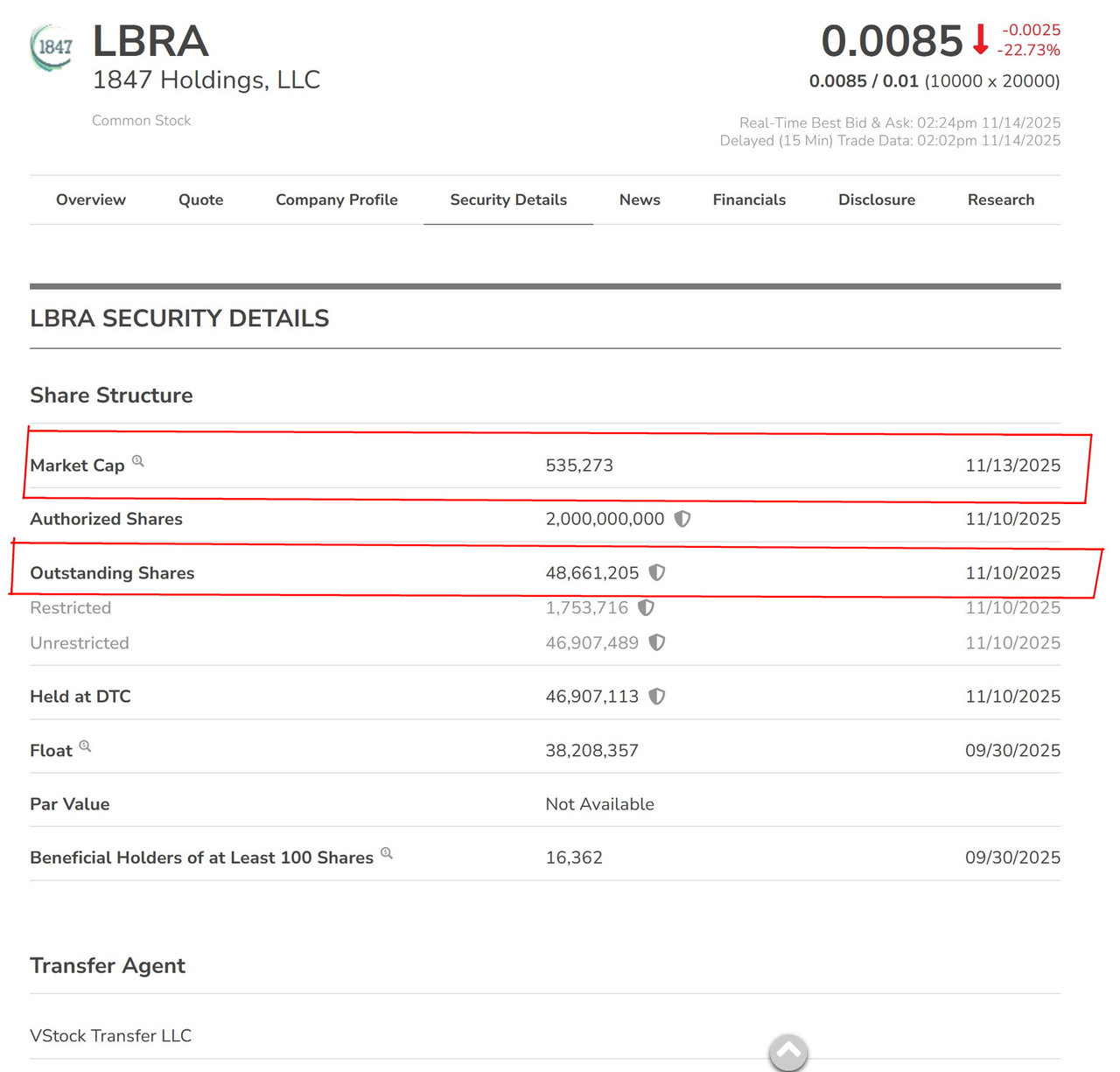
Task: Open the News tab
Action: 640,200
